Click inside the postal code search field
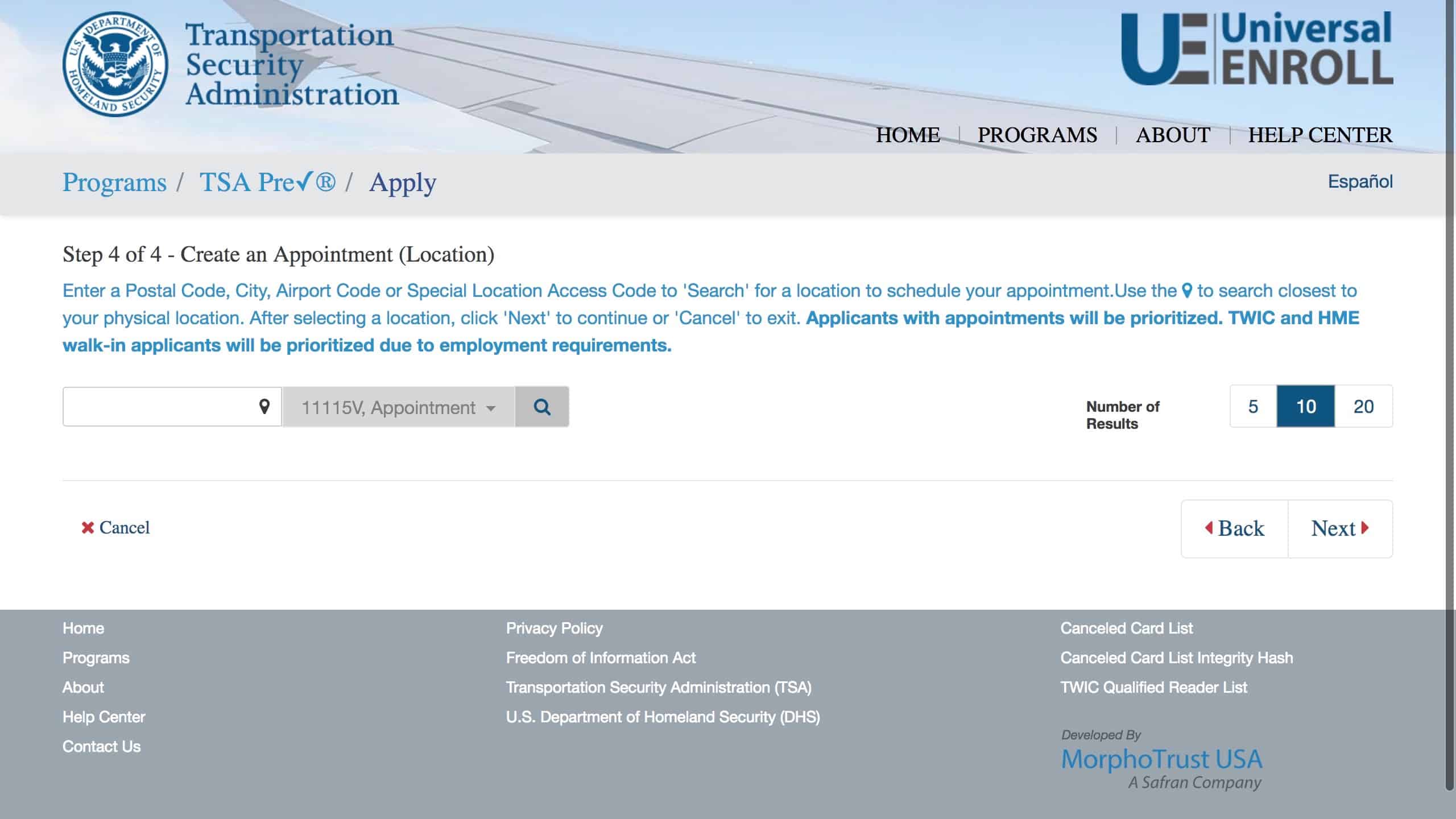 tap(159, 406)
